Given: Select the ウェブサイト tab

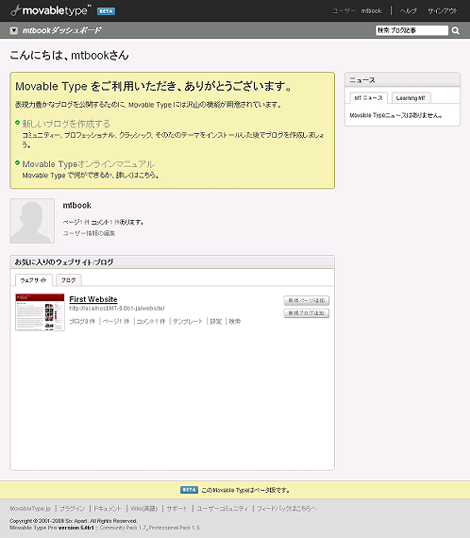Looking at the screenshot, I should pos(33,280).
